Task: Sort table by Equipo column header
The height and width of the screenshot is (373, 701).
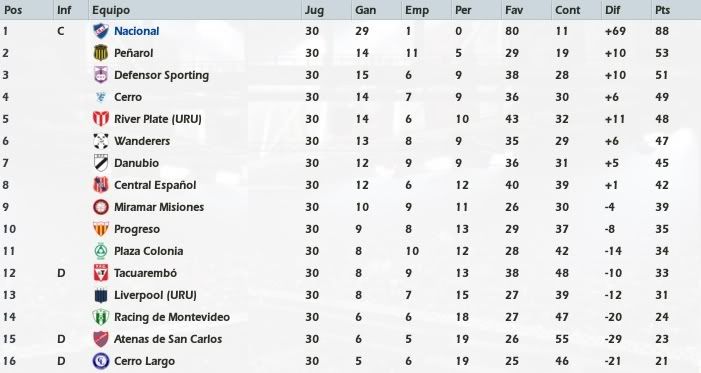Action: pos(111,10)
